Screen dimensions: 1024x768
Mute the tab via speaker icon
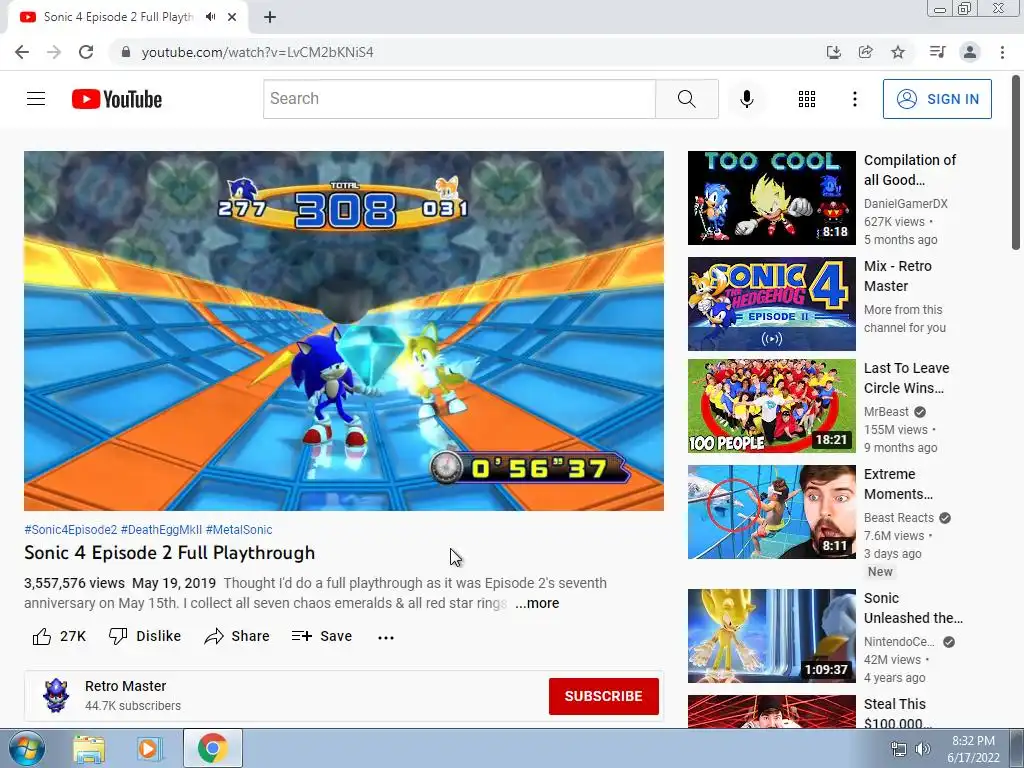[x=210, y=17]
